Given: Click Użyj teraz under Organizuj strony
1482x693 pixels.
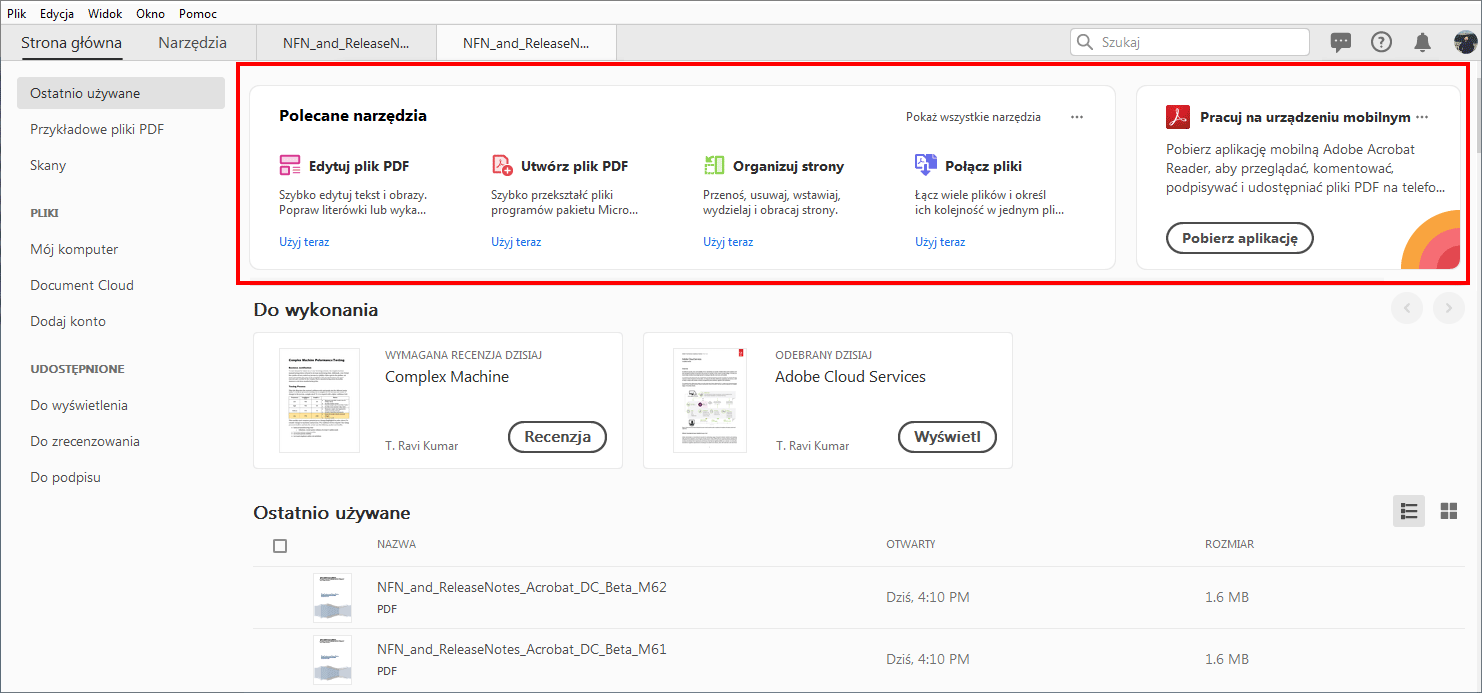Looking at the screenshot, I should click(728, 242).
